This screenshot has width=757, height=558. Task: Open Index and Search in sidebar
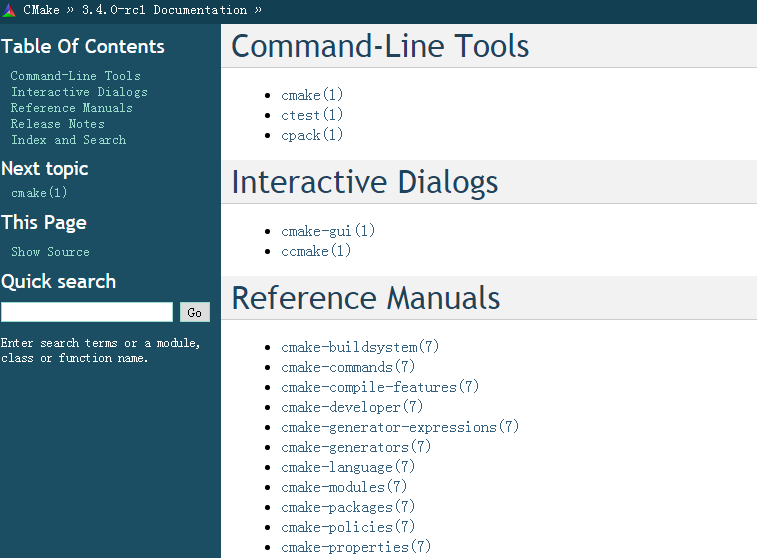pyautogui.click(x=68, y=140)
